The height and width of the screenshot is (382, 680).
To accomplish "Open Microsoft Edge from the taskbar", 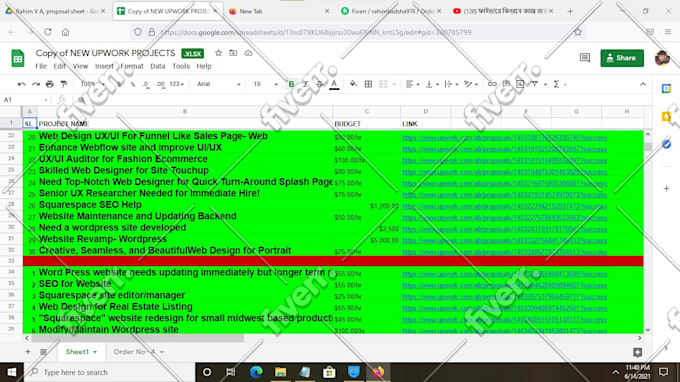I will click(x=256, y=372).
